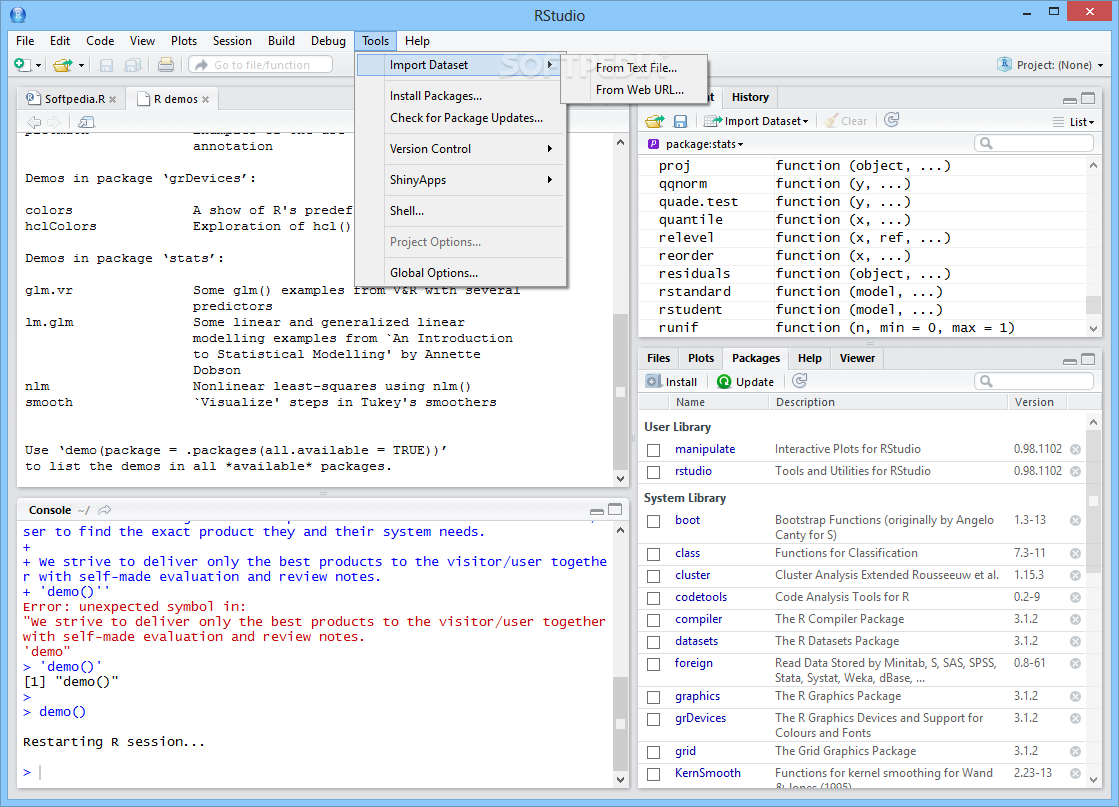Maximize the Console pane
Viewport: 1119px width, 807px height.
click(615, 509)
